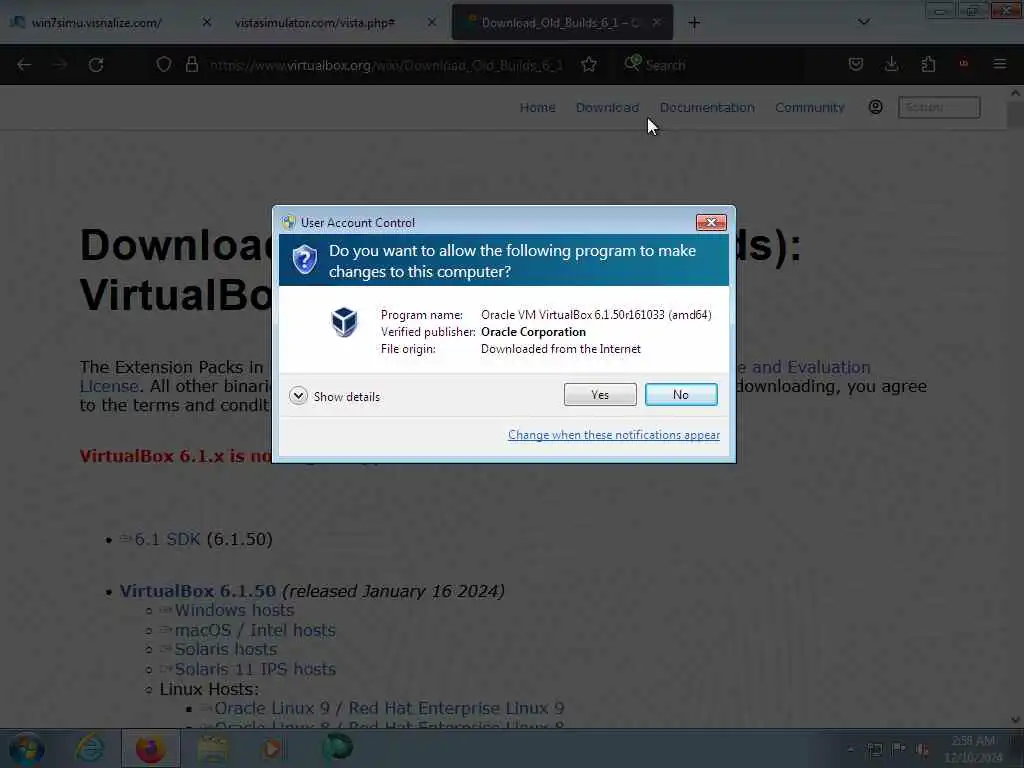Click 'Downloaded from the Internet' file origin text
Screen dimensions: 1024x768
coord(561,349)
